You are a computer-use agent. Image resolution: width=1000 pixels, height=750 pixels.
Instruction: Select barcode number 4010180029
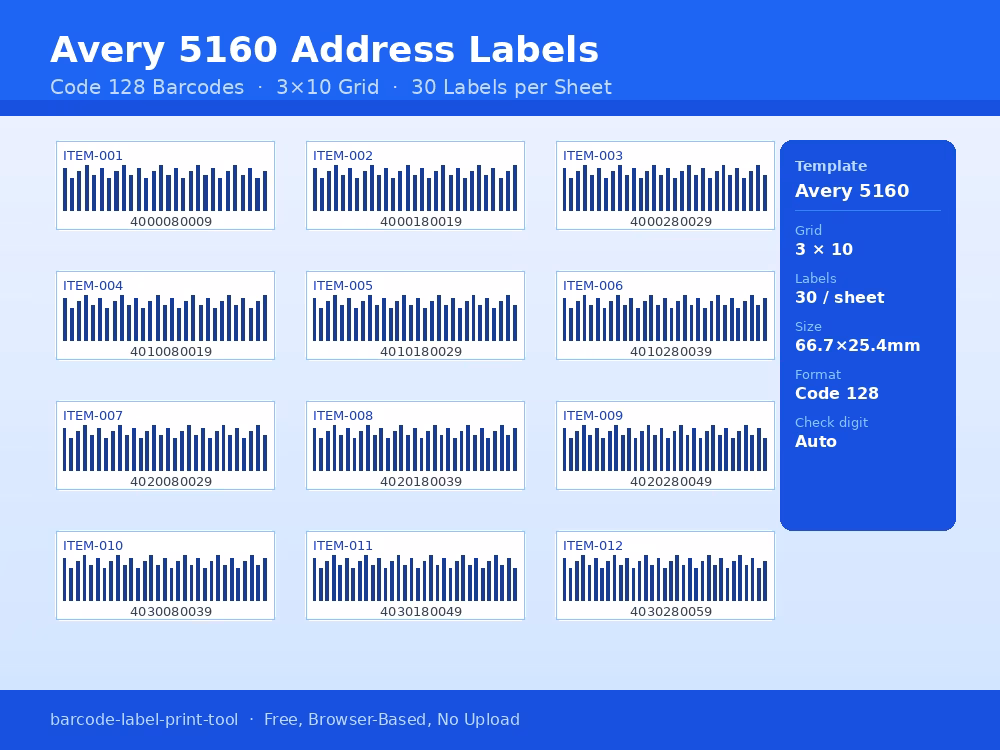pos(421,352)
